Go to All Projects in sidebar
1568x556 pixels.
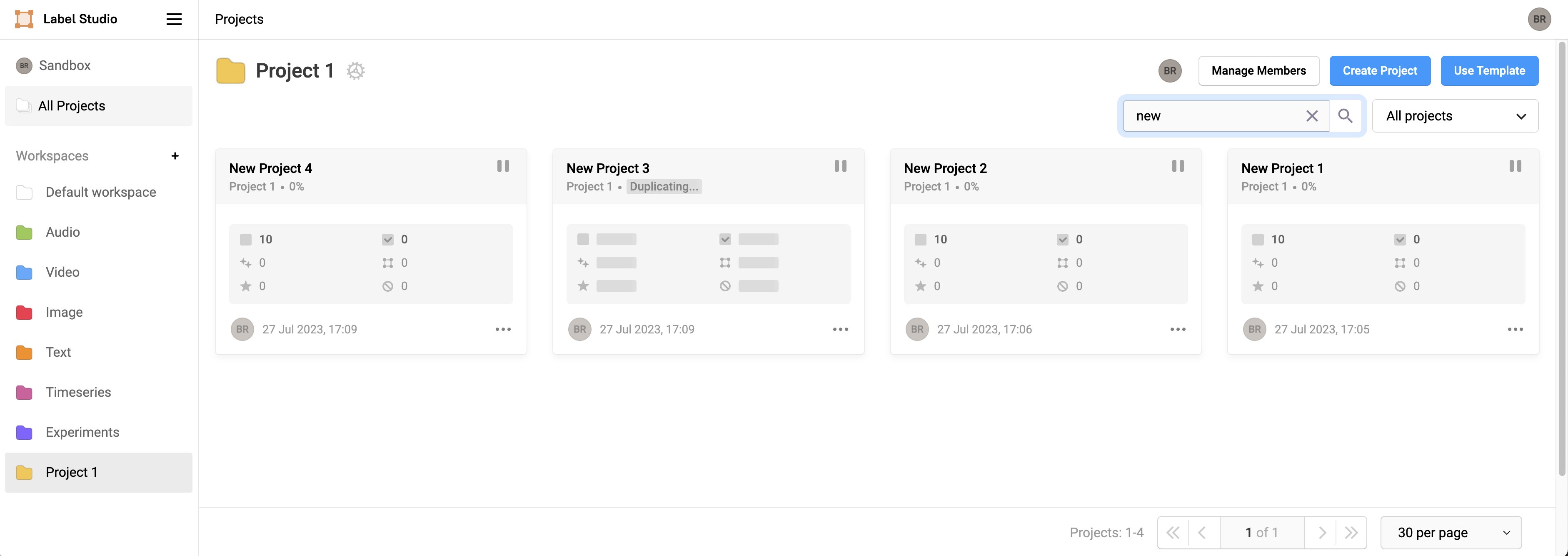[72, 106]
